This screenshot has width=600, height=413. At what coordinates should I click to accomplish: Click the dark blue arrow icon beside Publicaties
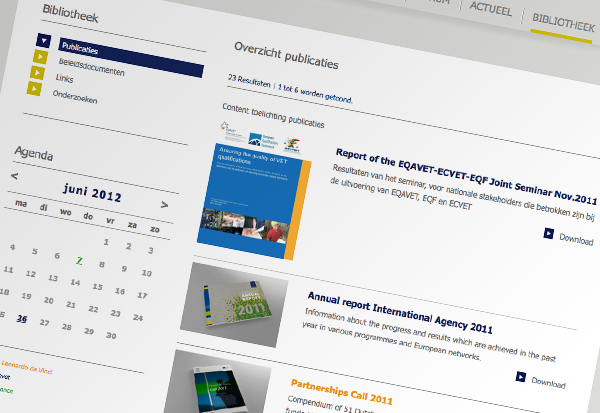[44, 41]
